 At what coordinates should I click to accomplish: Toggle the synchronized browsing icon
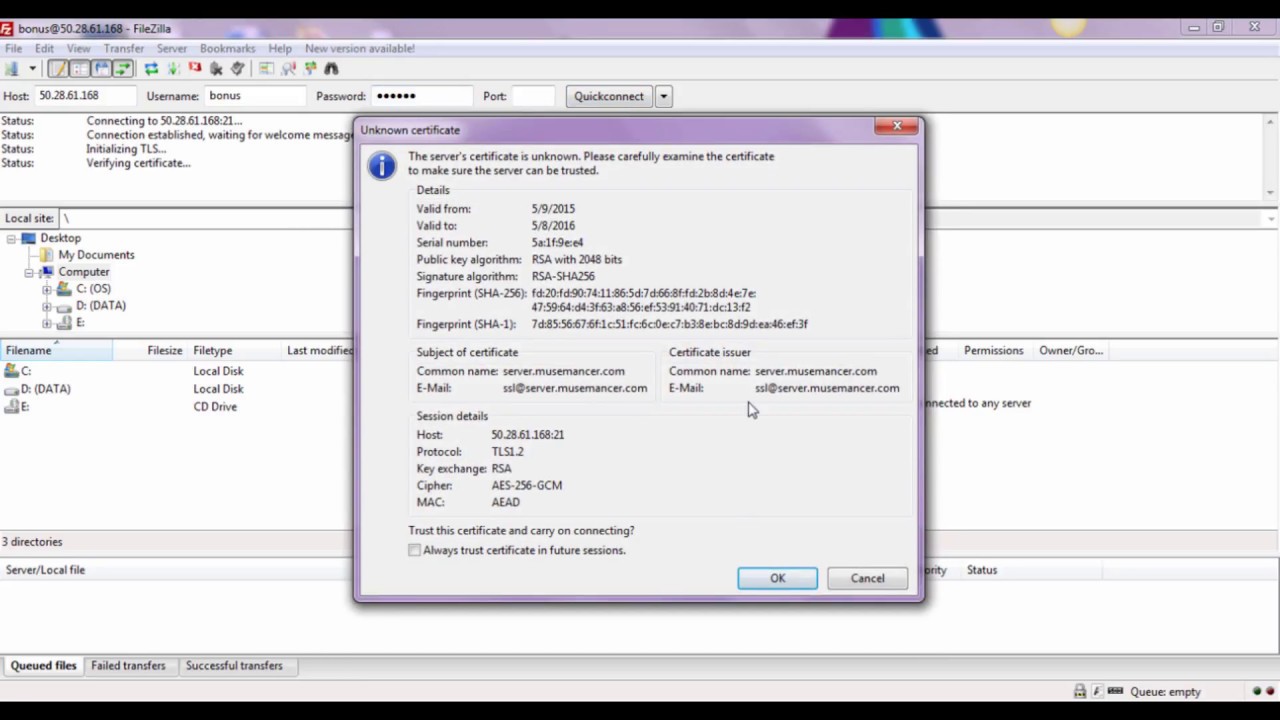pyautogui.click(x=310, y=68)
